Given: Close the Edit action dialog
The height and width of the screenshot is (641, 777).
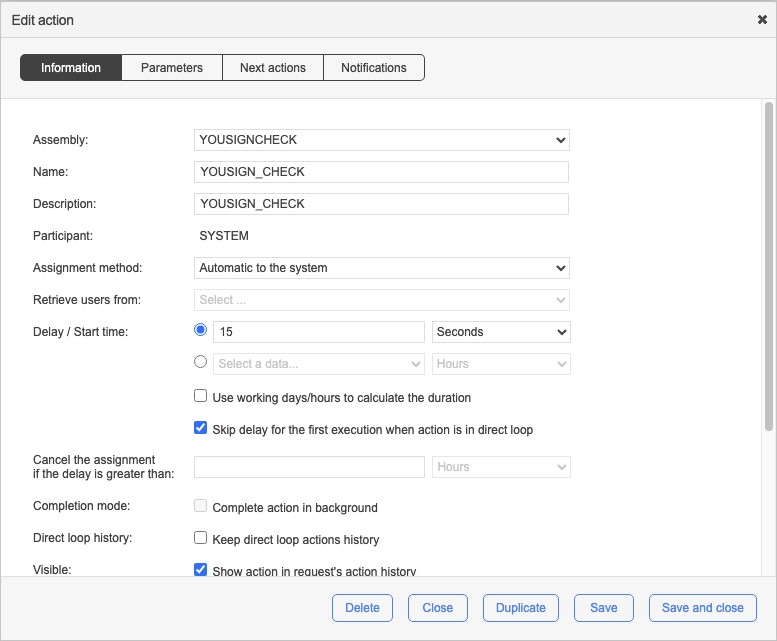Looking at the screenshot, I should click(762, 20).
